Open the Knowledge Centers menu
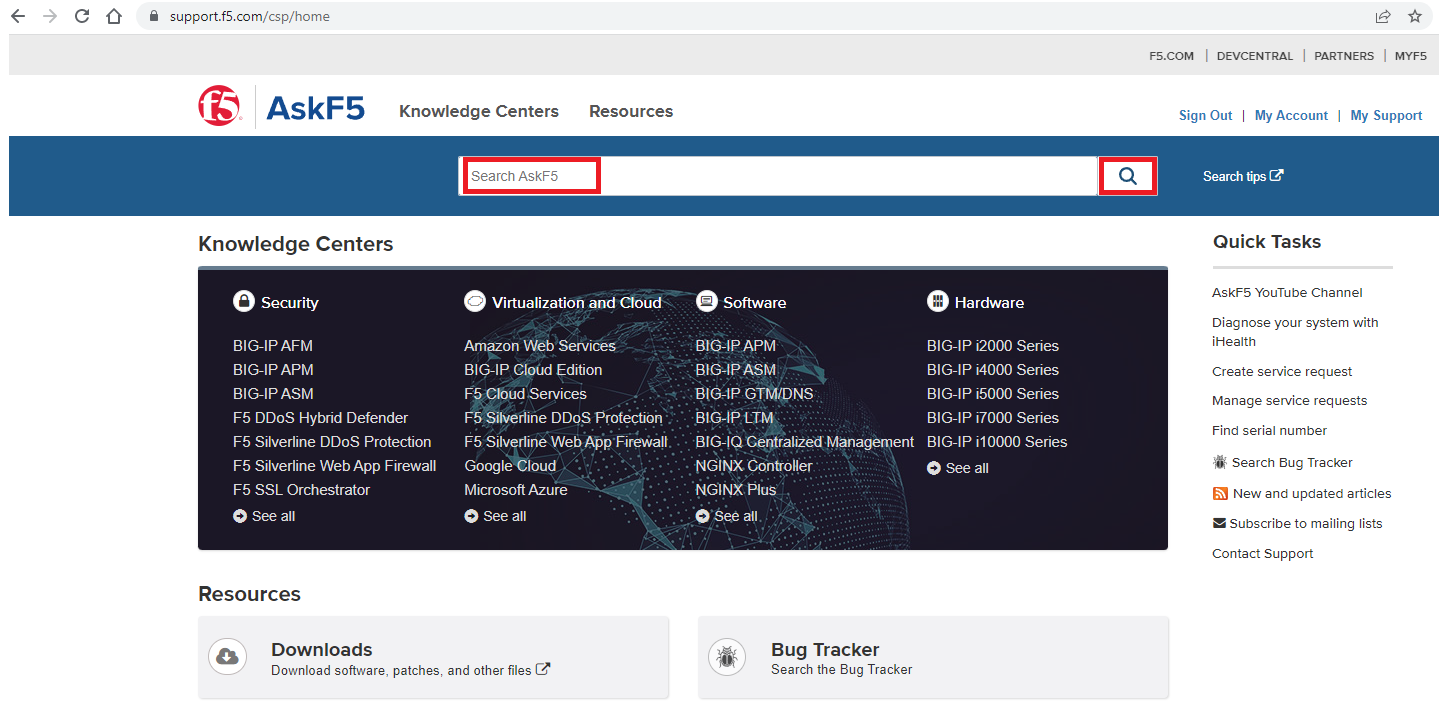Viewport: 1446px width, 704px height. tap(479, 111)
